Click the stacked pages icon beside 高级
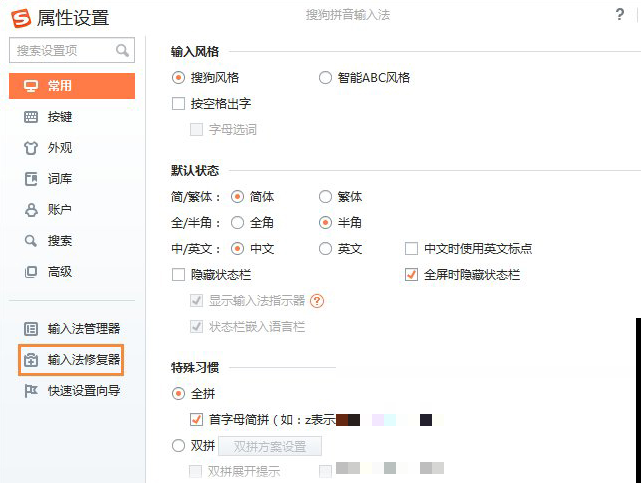 click(31, 272)
